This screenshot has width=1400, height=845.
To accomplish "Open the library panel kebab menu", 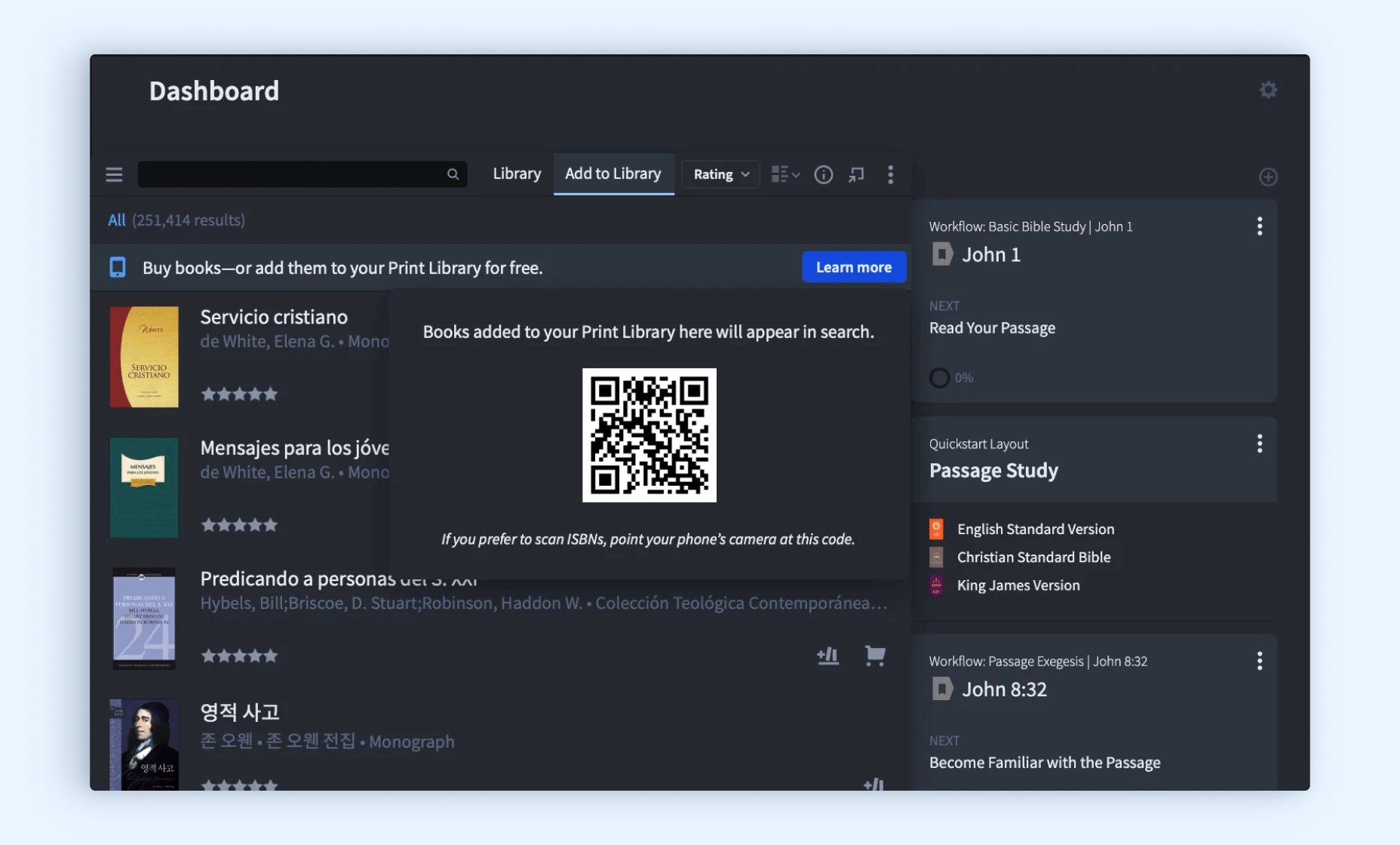I will click(x=890, y=175).
